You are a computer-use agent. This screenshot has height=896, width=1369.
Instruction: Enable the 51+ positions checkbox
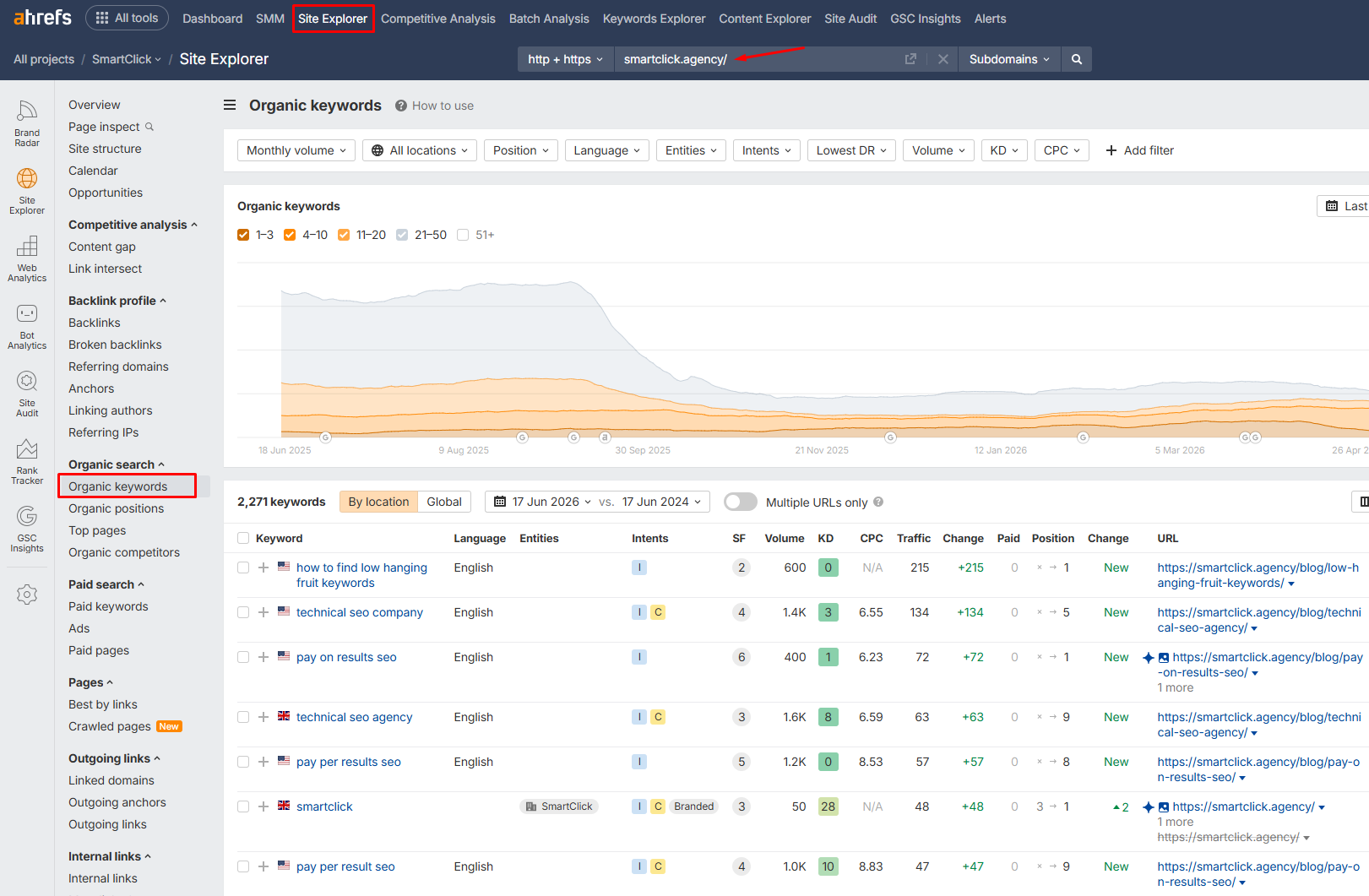coord(463,235)
